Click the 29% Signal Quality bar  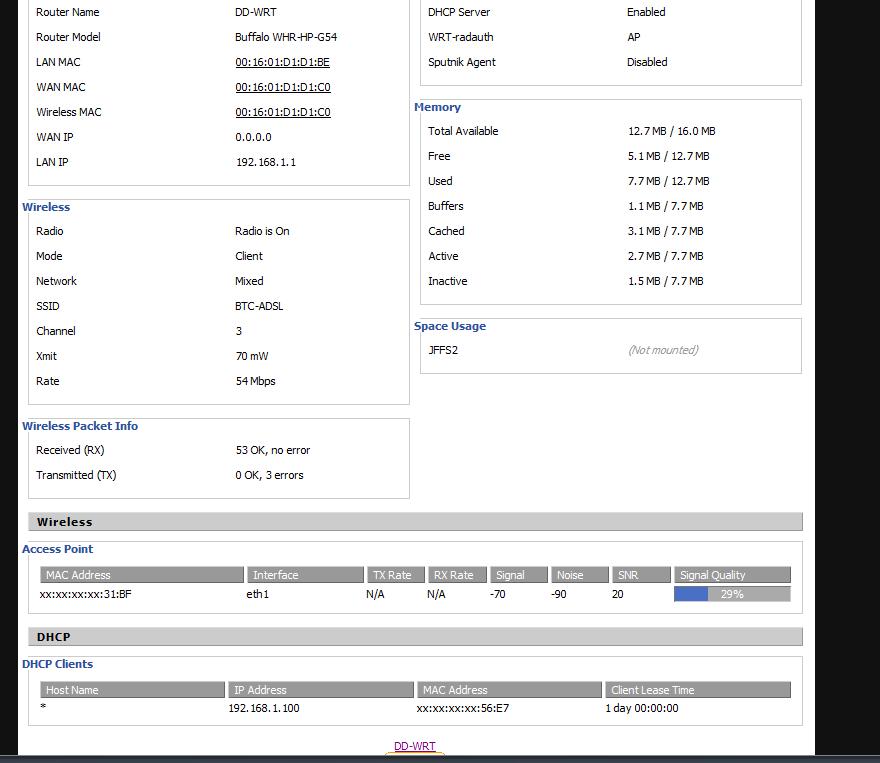[731, 594]
